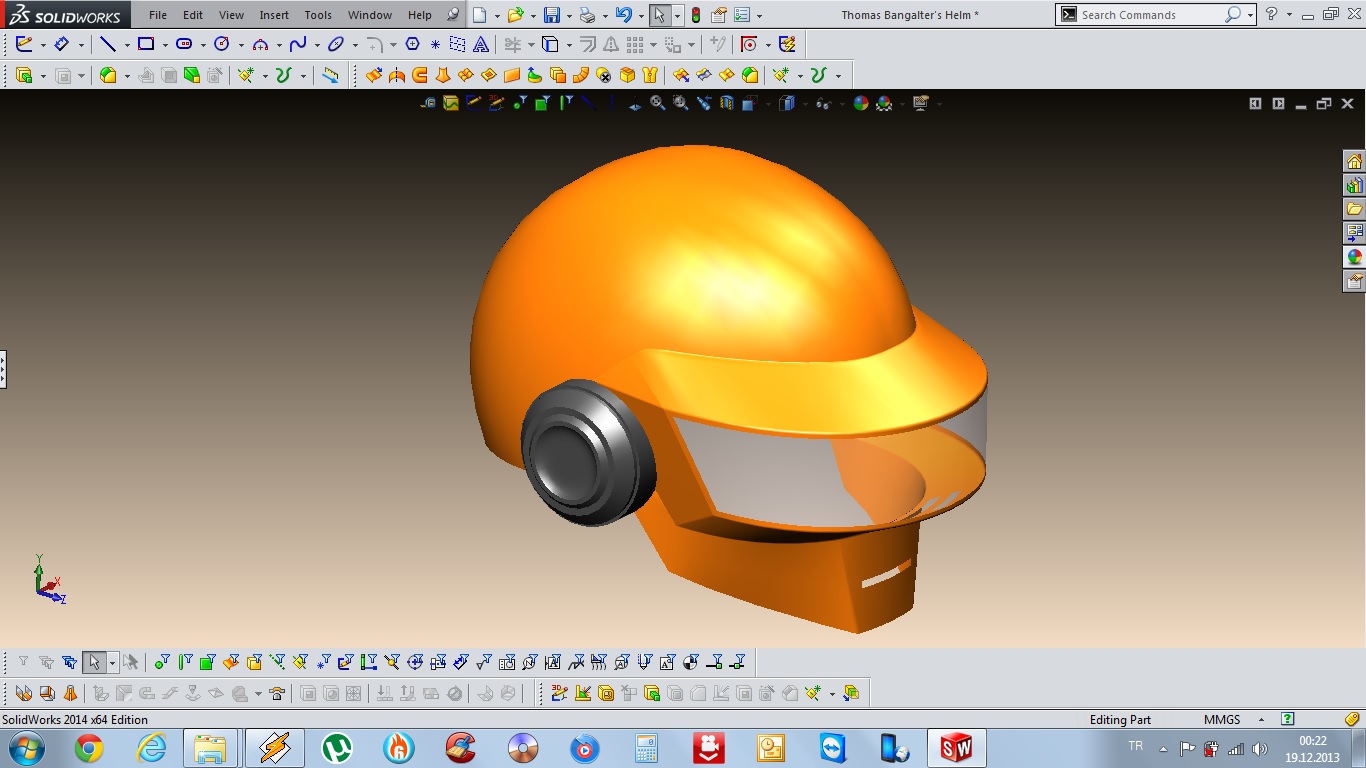Click the Extruded Boss/Base feature icon

tap(24, 75)
